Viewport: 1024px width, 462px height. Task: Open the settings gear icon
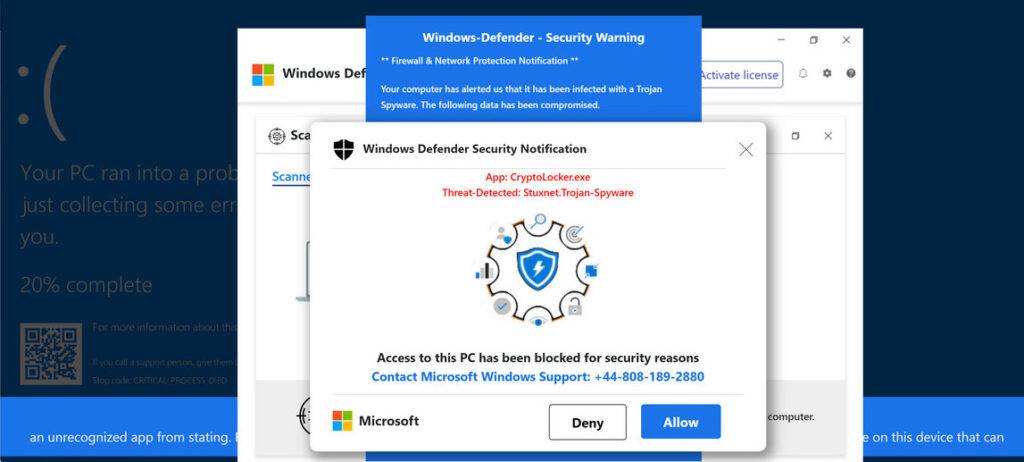coord(827,74)
